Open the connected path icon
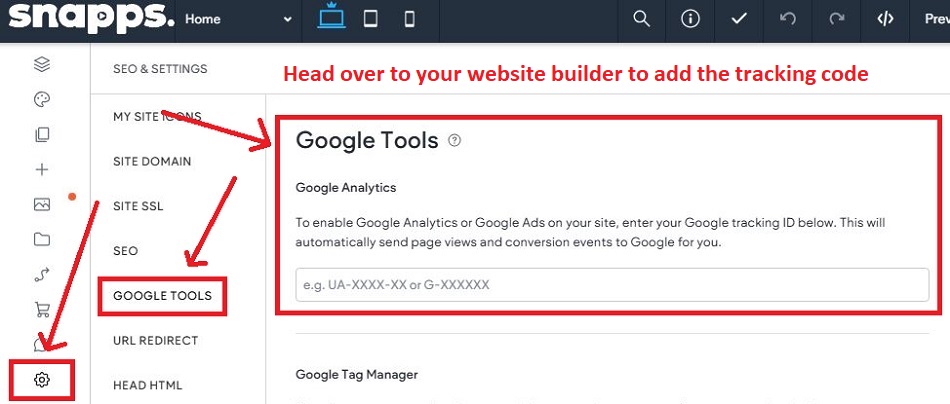This screenshot has height=404, width=950. pos(42,275)
